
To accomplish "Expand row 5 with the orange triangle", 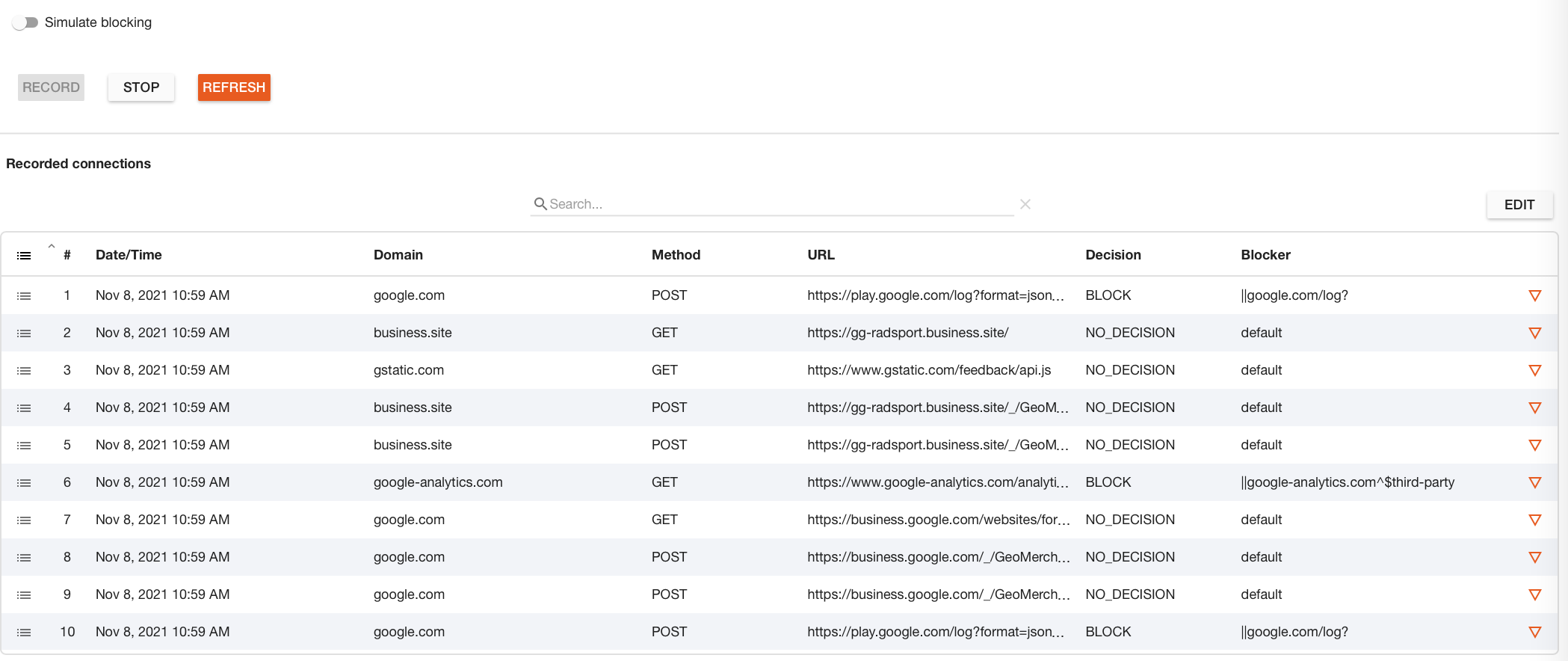I will pyautogui.click(x=1535, y=446).
